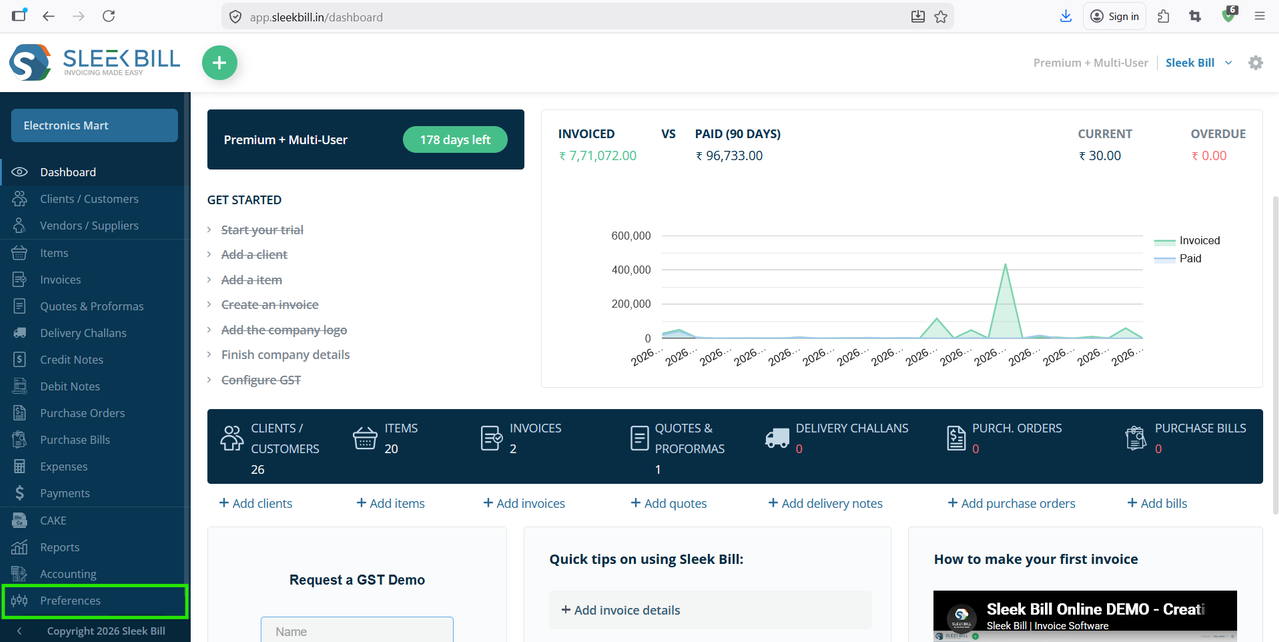
Task: Click the Payments dollar icon in sidebar
Action: point(19,493)
